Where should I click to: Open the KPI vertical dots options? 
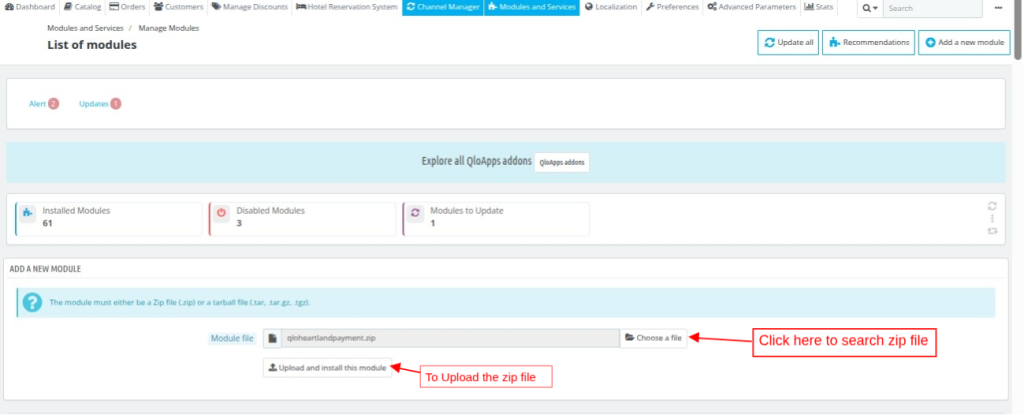[x=992, y=218]
